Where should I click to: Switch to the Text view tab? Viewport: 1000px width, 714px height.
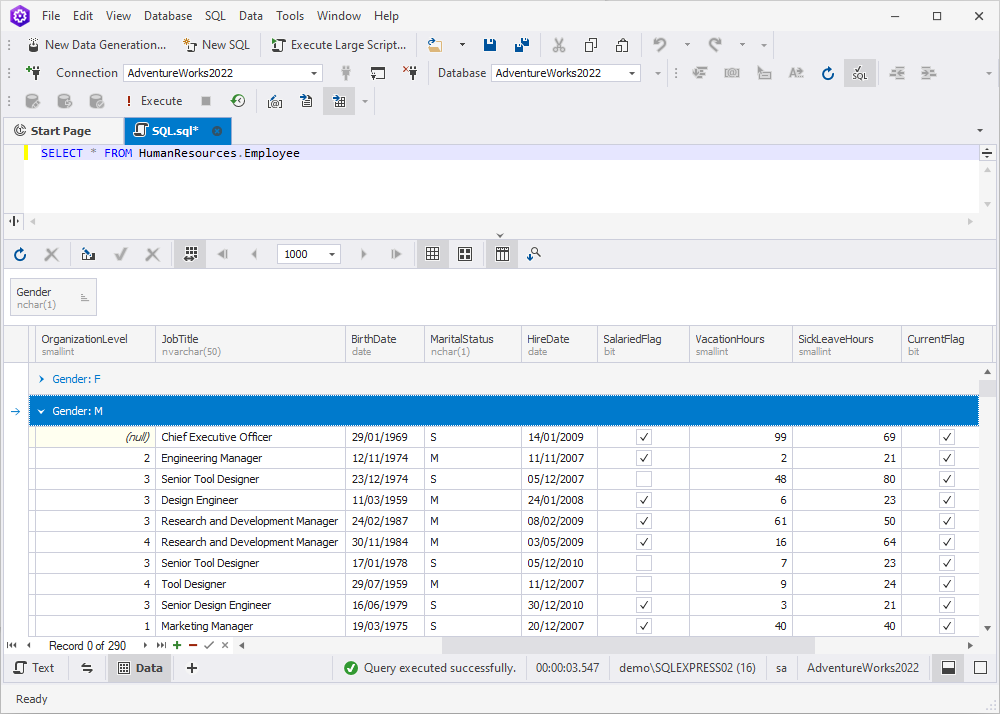34,667
